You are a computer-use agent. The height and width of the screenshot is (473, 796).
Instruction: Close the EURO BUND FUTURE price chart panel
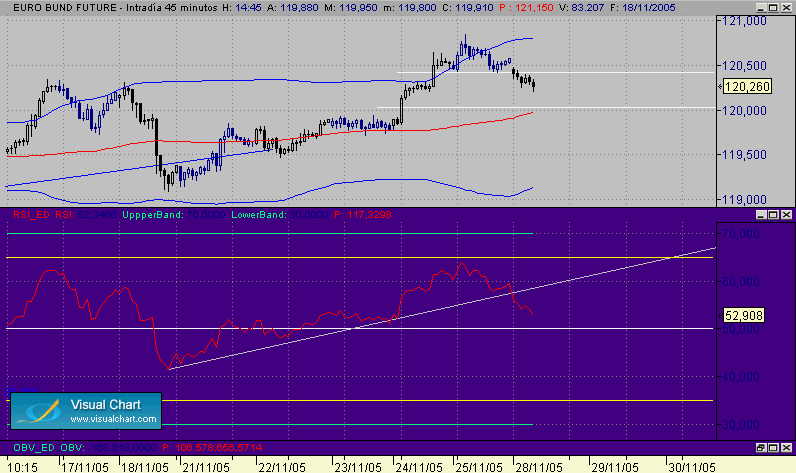[786, 8]
